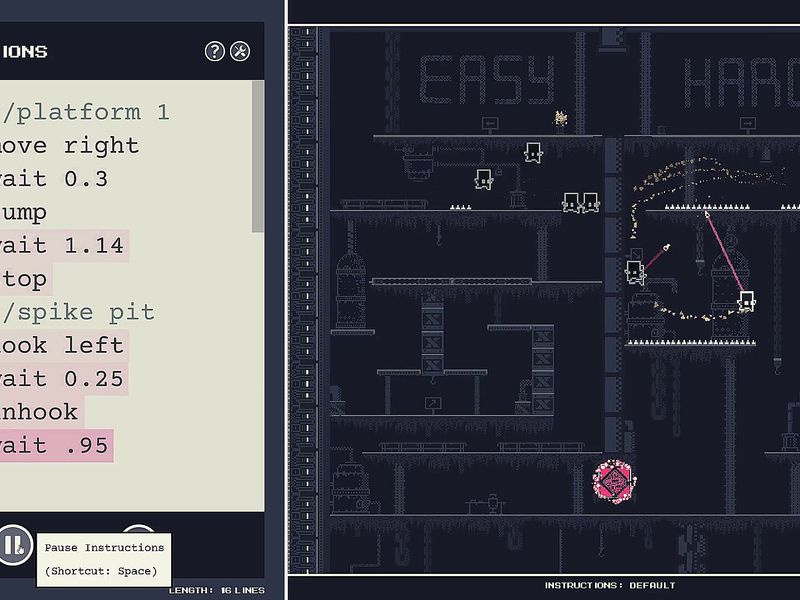Open the wrench settings icon
This screenshot has width=800, height=600.
240,51
